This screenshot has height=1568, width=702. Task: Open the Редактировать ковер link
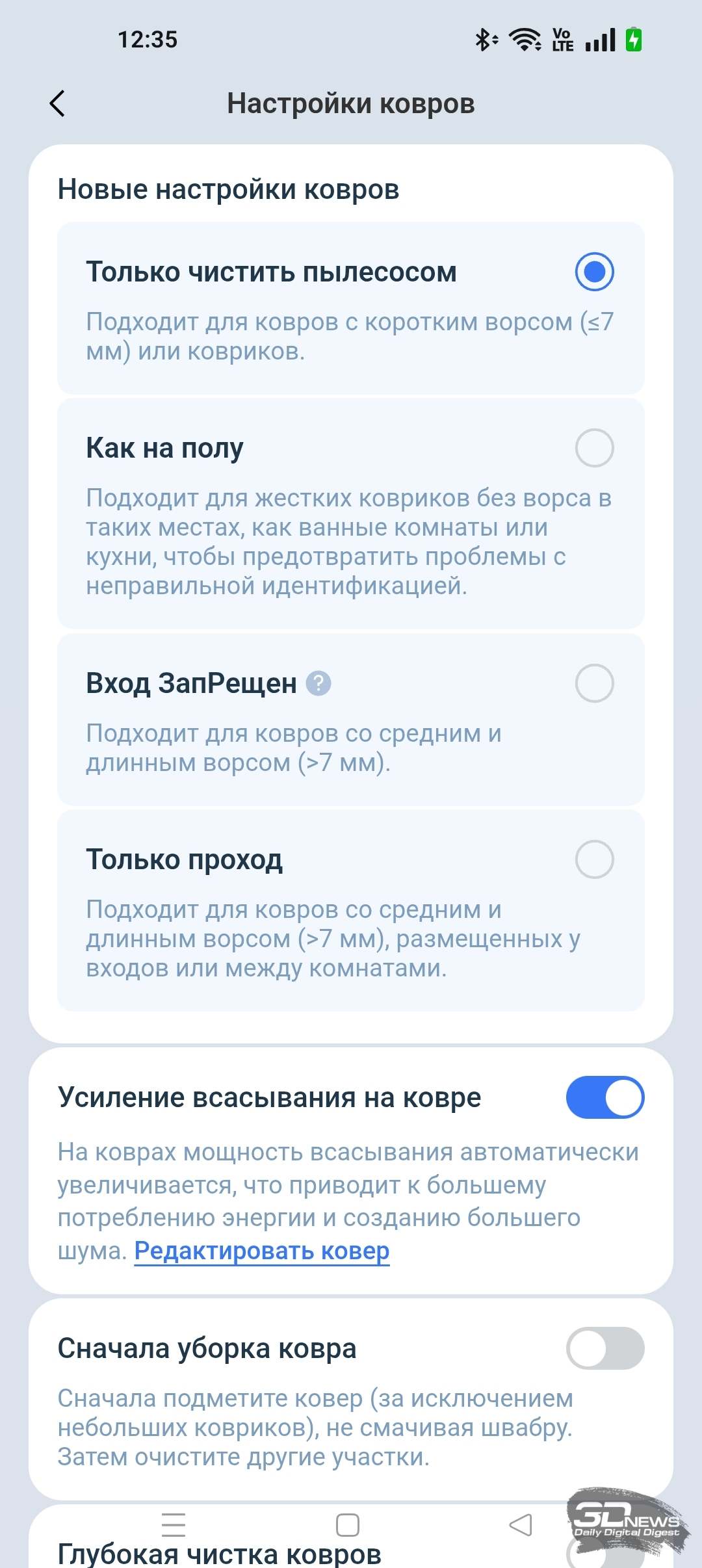tap(262, 1251)
